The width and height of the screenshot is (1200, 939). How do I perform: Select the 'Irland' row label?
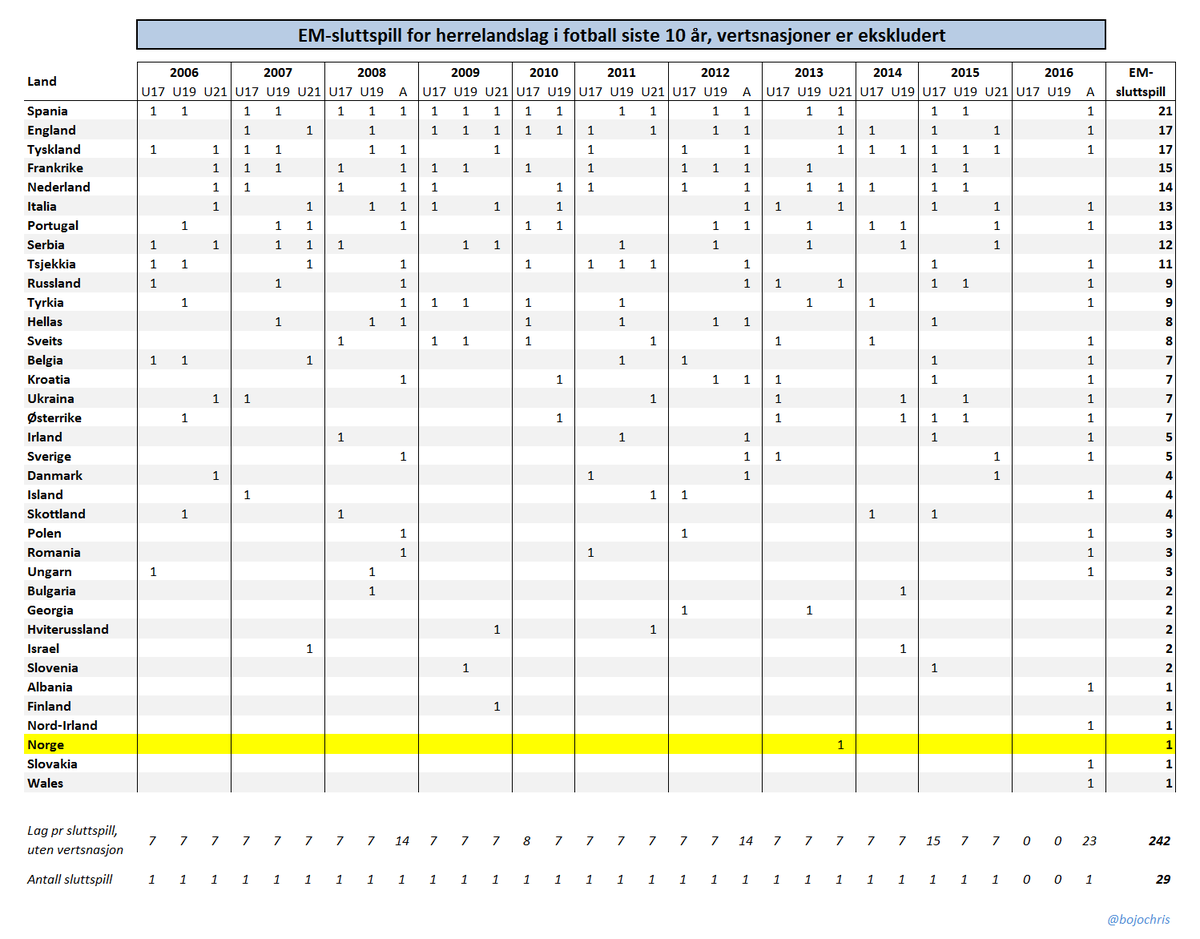[44, 437]
